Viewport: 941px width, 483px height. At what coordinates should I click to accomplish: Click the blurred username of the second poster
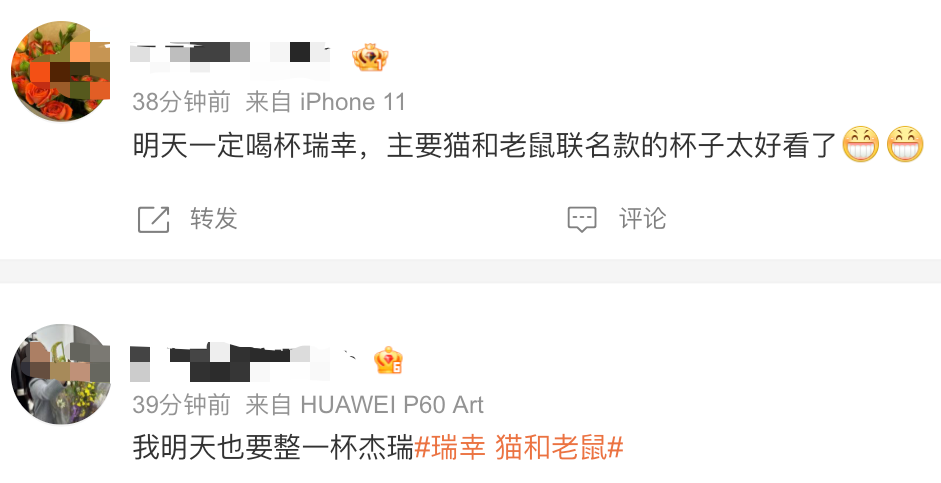pyautogui.click(x=240, y=362)
